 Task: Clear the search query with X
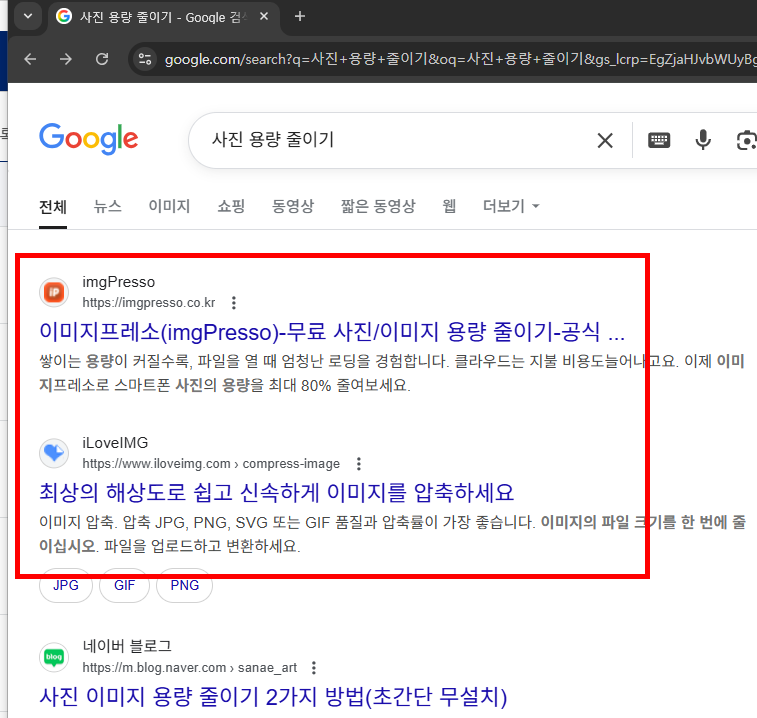click(x=605, y=141)
